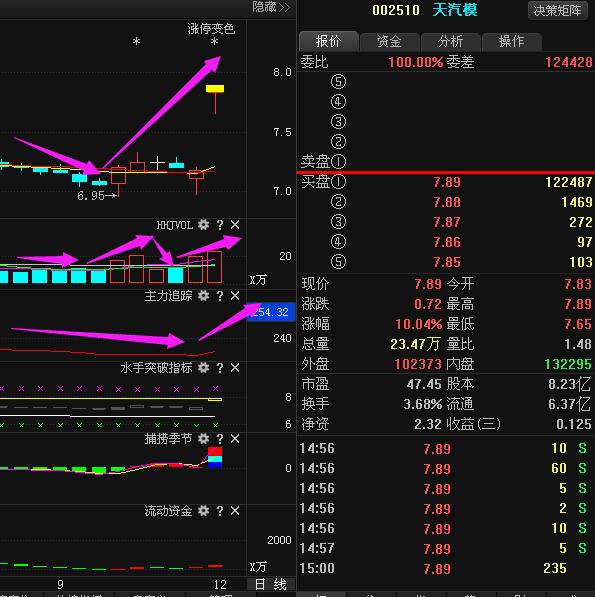
Task: Collapse side panel with 隐藏 arrows
Action: [x=271, y=7]
